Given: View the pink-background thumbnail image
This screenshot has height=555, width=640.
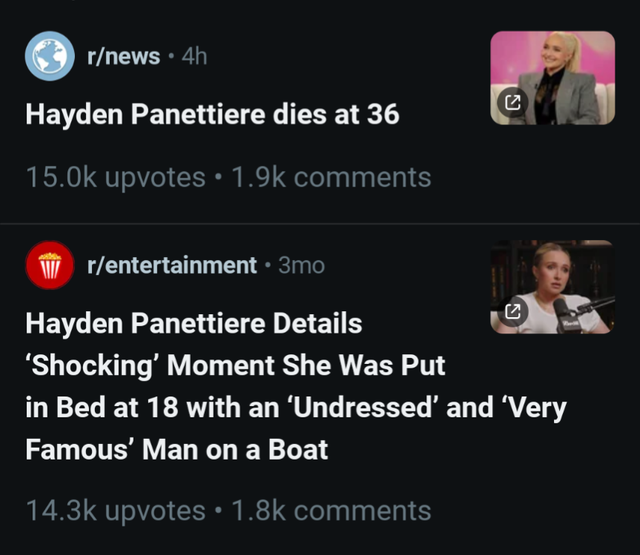Looking at the screenshot, I should [553, 78].
